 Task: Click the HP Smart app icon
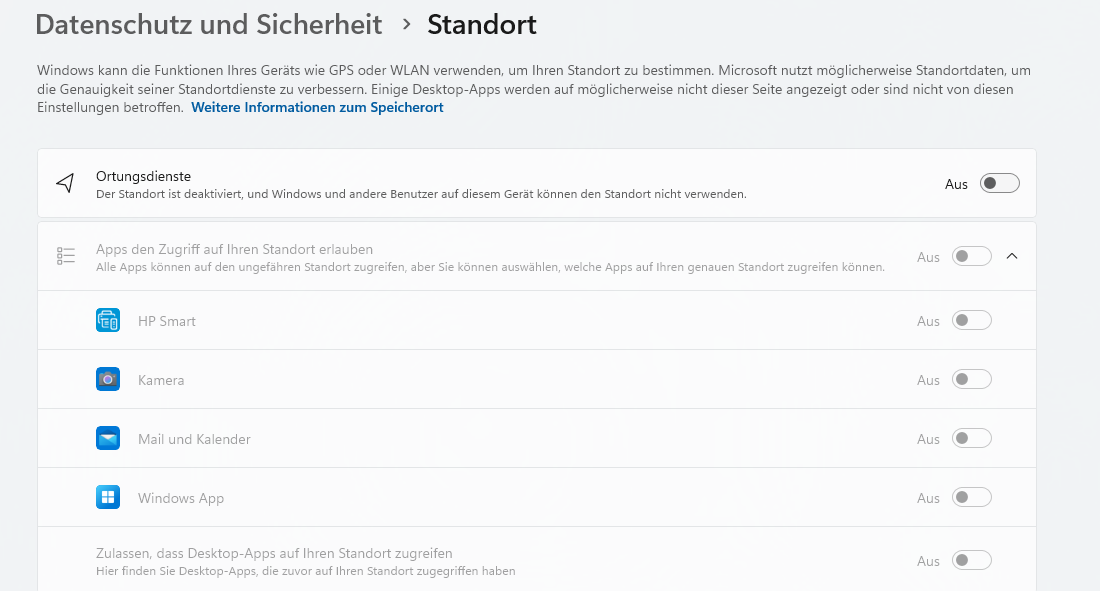(108, 321)
